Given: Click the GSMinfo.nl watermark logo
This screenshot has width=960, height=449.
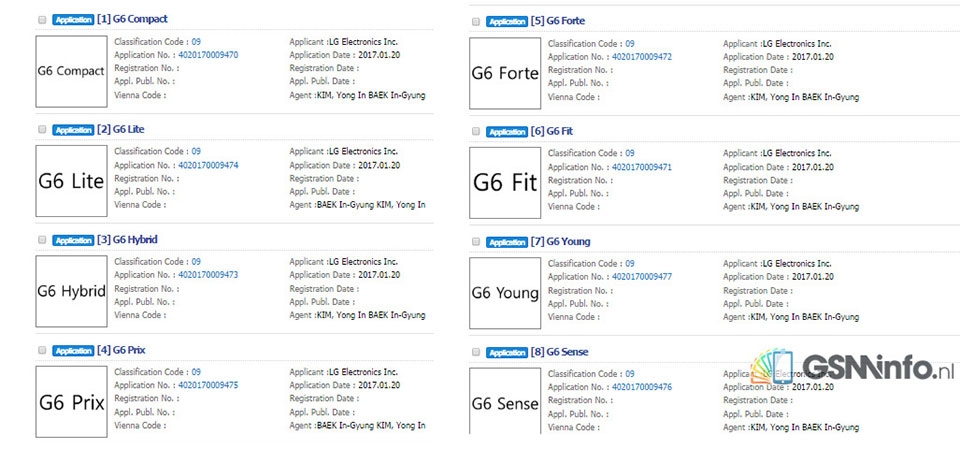Looking at the screenshot, I should point(853,368).
